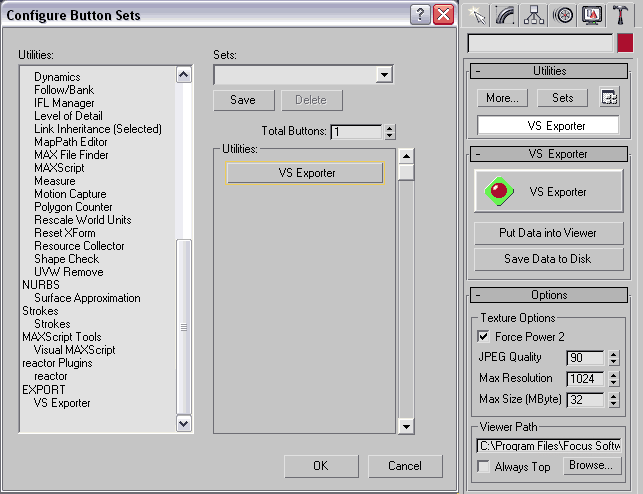Confirm the dialog with OK
The height and width of the screenshot is (494, 643).
[321, 466]
